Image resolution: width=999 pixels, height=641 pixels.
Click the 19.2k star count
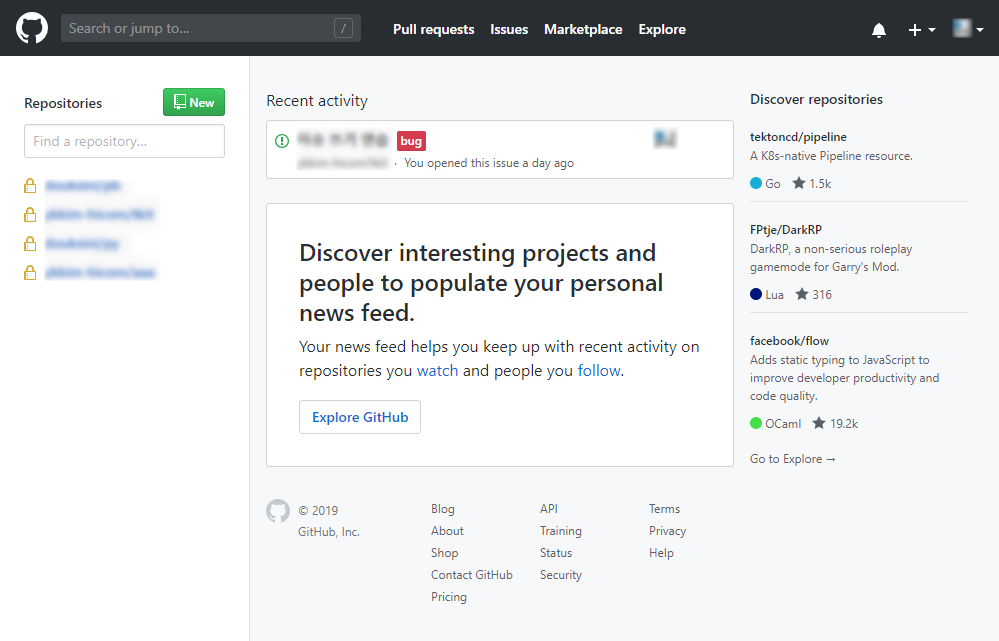click(x=844, y=423)
